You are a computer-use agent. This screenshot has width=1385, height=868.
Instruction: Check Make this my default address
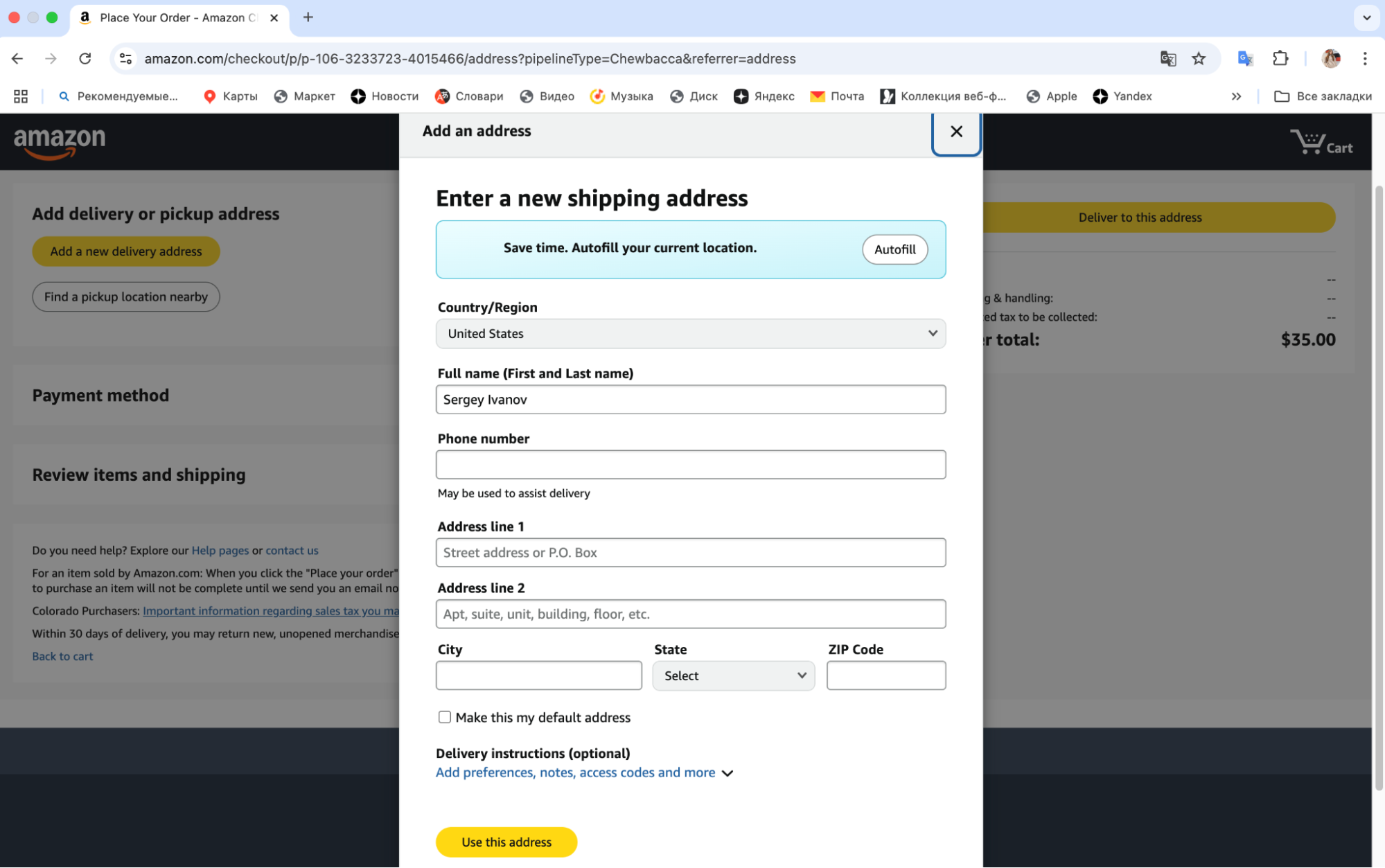click(445, 717)
